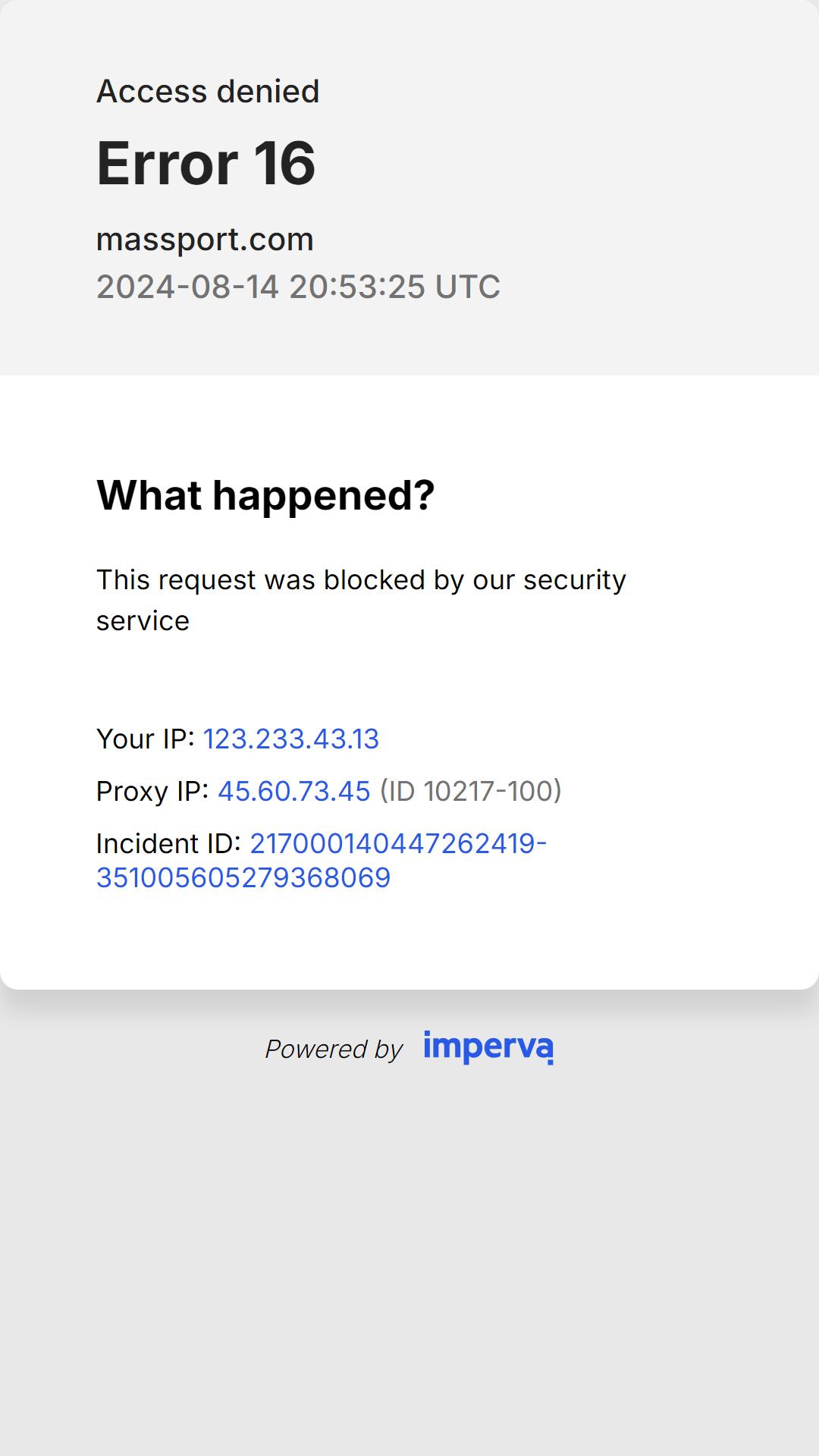Click the time 20:53:25 in the header
This screenshot has width=819, height=1456.
coord(357,287)
